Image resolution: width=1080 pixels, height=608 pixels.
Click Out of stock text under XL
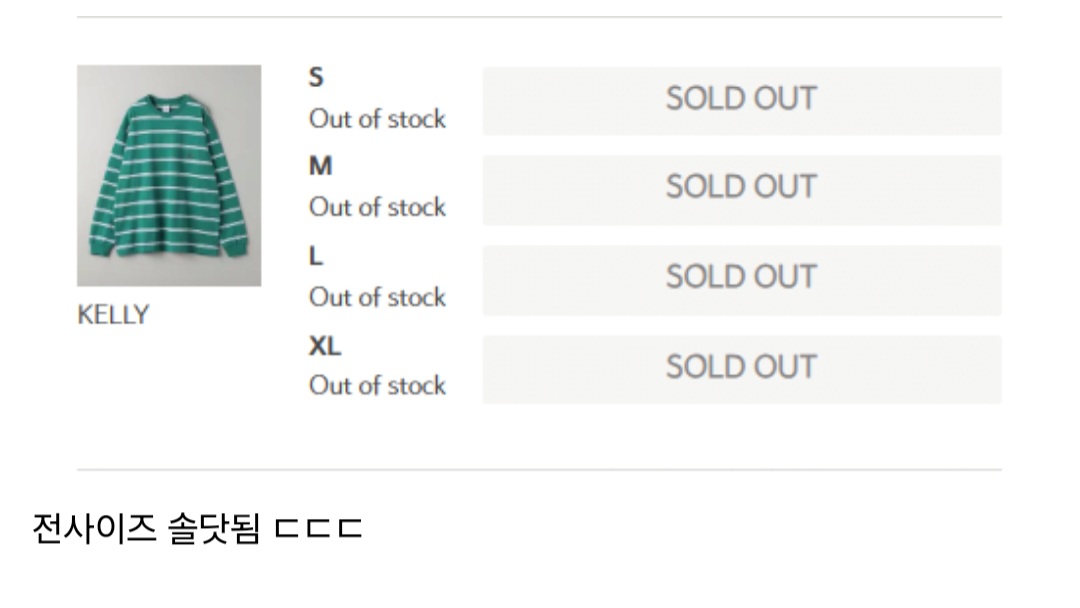click(377, 385)
